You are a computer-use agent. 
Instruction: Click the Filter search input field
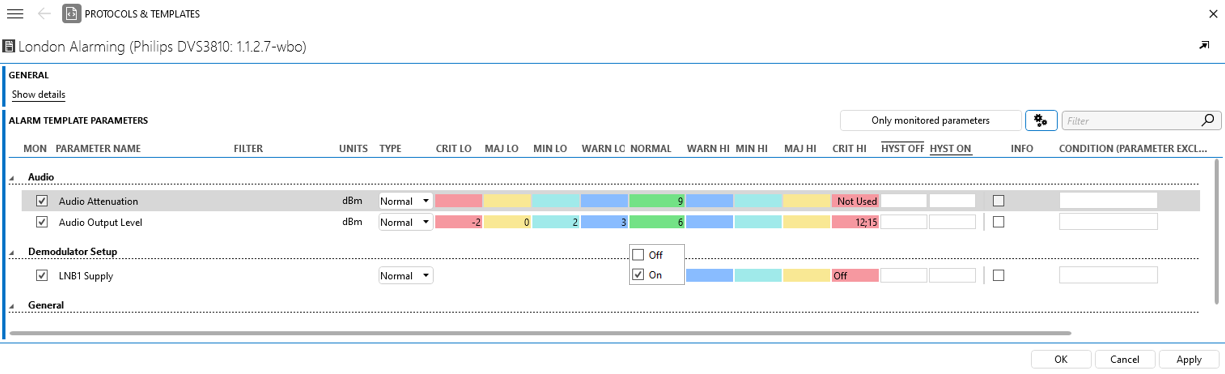(1130, 121)
